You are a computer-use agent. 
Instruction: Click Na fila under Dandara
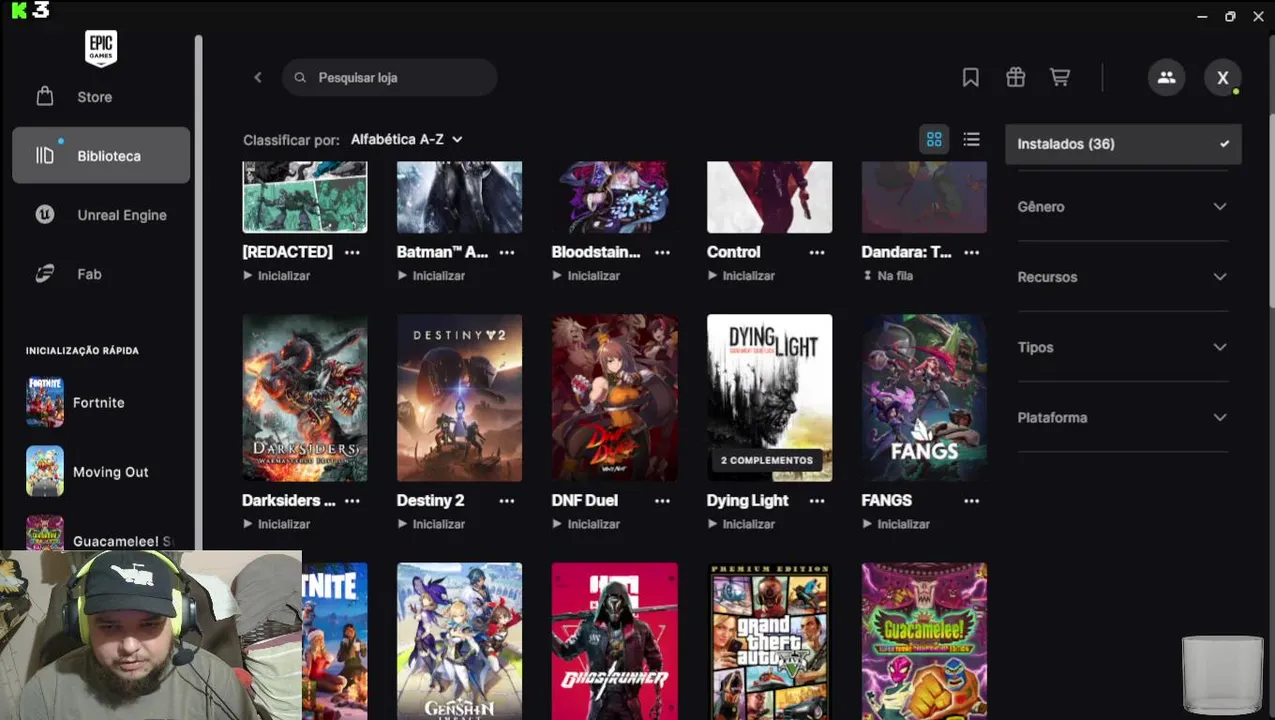pos(888,275)
